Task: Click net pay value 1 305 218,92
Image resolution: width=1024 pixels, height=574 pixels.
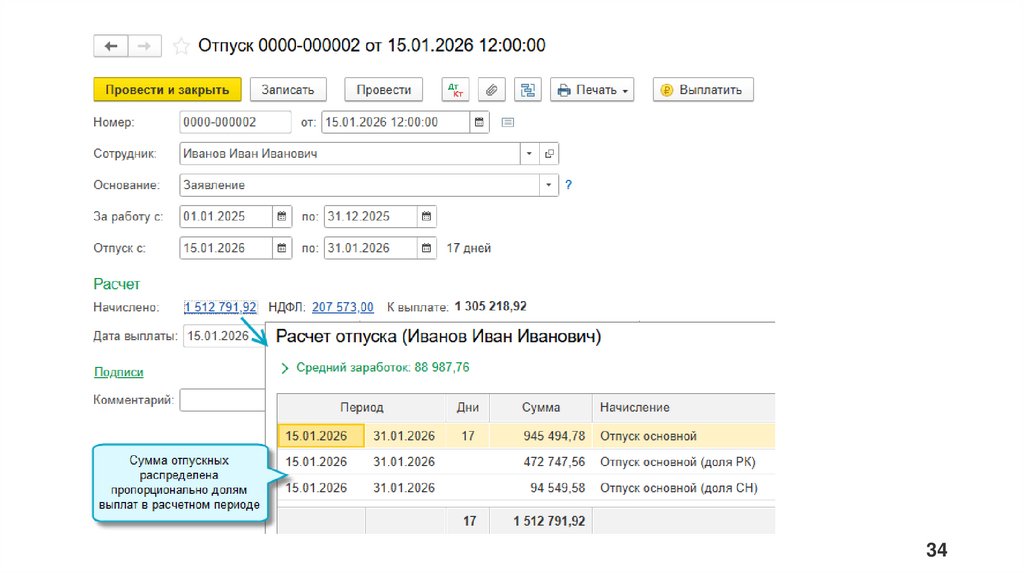Action: pyautogui.click(x=490, y=306)
